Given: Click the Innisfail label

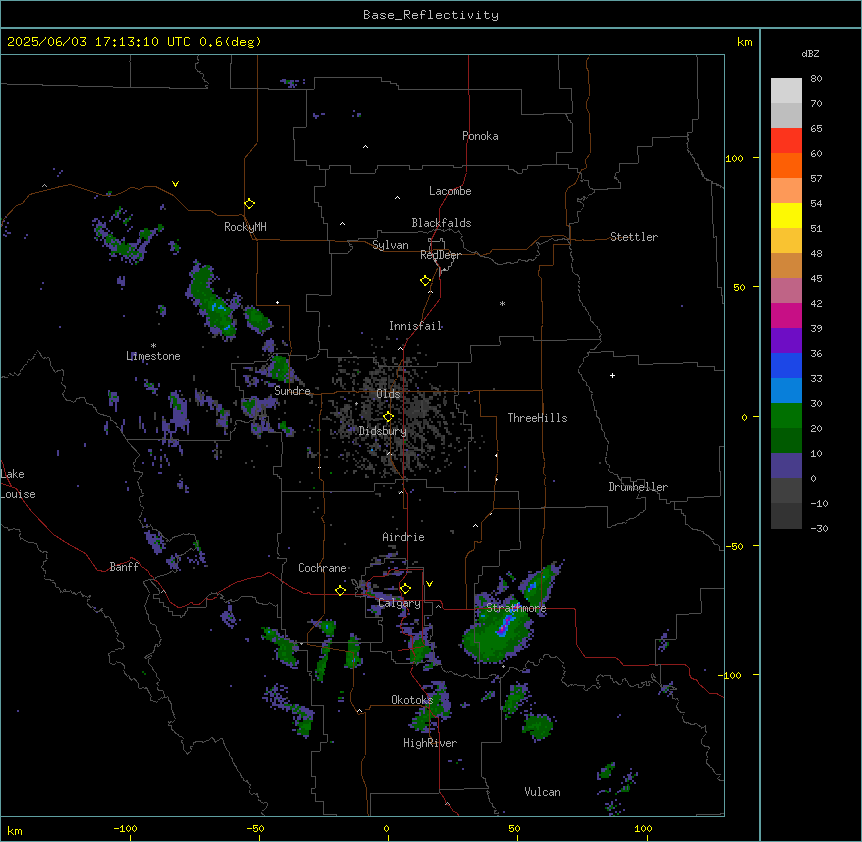Looking at the screenshot, I should [x=415, y=326].
